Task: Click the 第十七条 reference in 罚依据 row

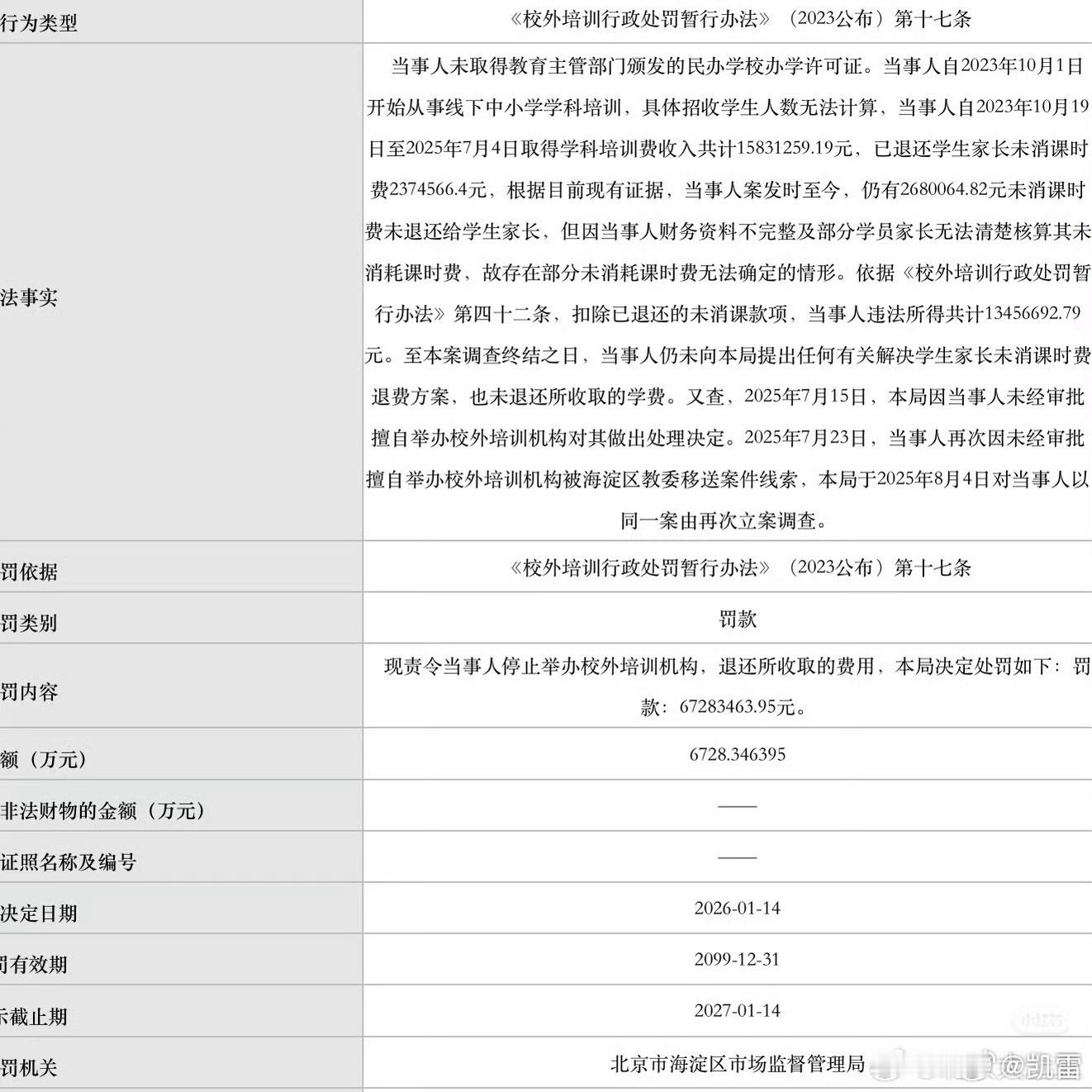Action: click(x=933, y=567)
